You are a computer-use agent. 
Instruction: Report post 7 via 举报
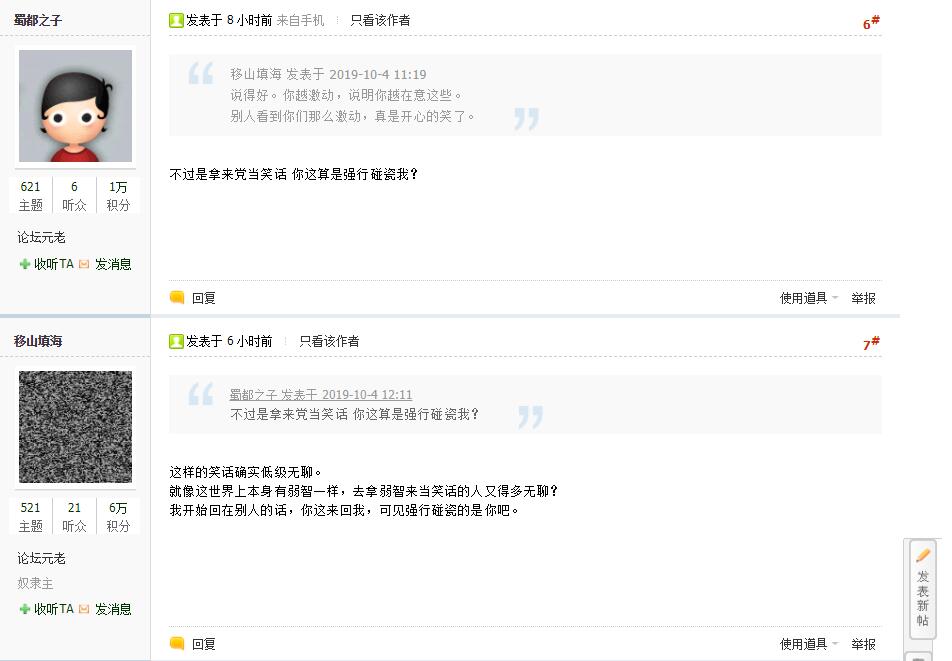pyautogui.click(x=863, y=644)
